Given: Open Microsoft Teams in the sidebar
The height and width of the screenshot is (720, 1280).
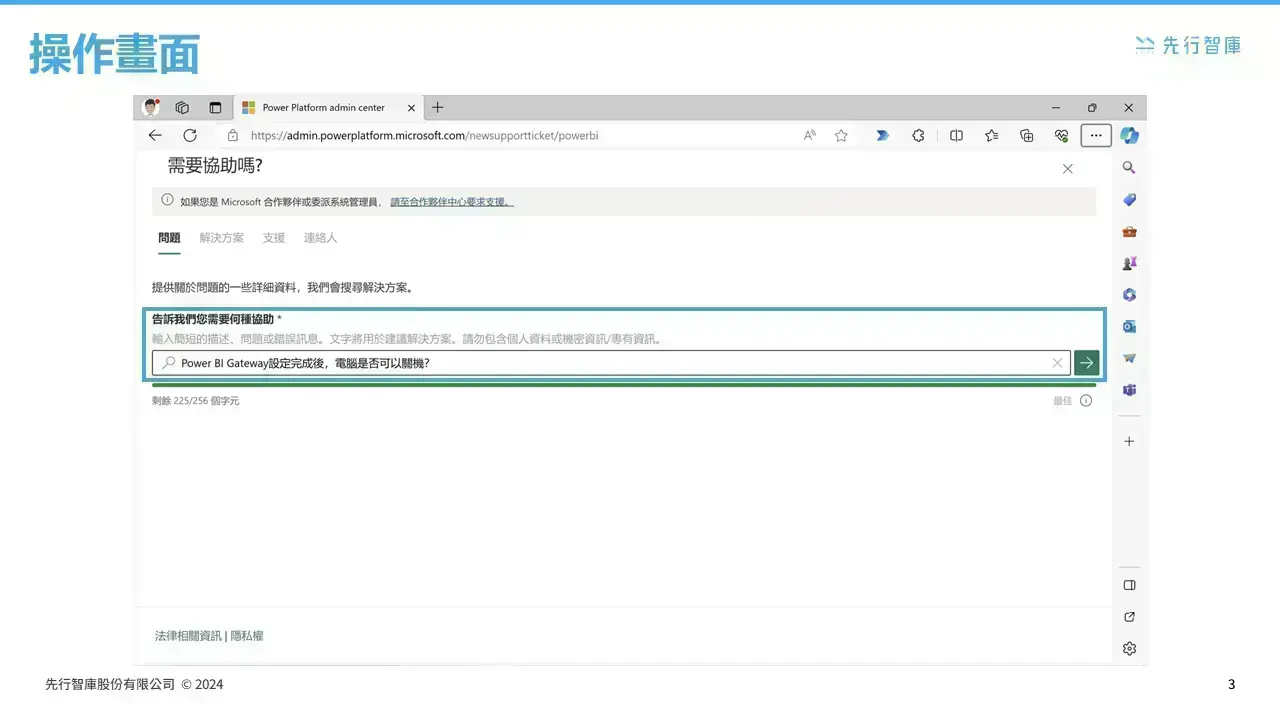Looking at the screenshot, I should 1129,390.
